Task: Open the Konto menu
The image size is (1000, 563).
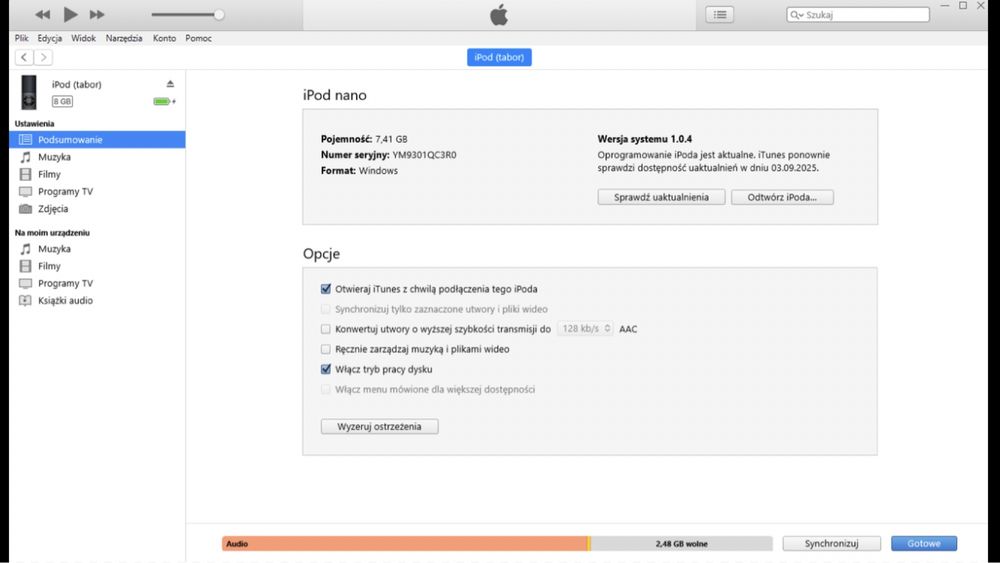Action: point(165,38)
